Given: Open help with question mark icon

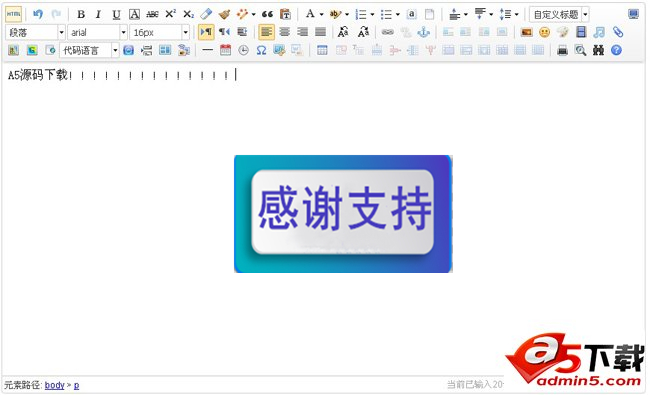Looking at the screenshot, I should (x=616, y=51).
